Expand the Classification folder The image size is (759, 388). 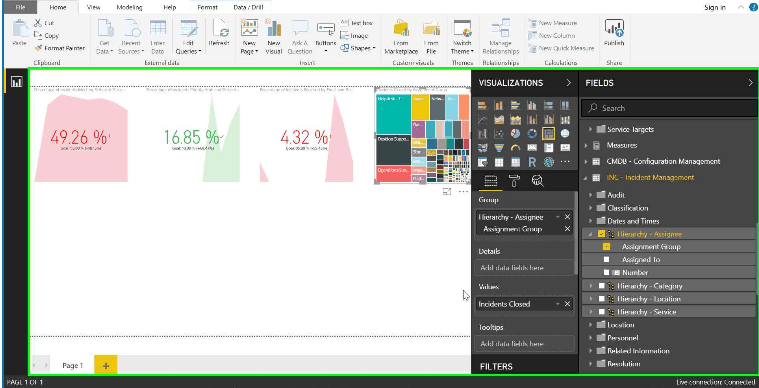(x=591, y=208)
